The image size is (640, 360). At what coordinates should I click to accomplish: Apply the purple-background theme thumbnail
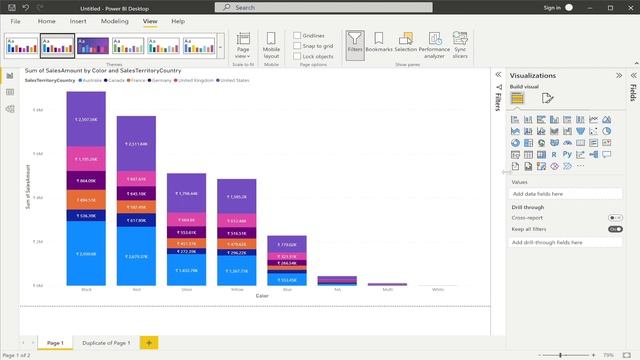93,46
